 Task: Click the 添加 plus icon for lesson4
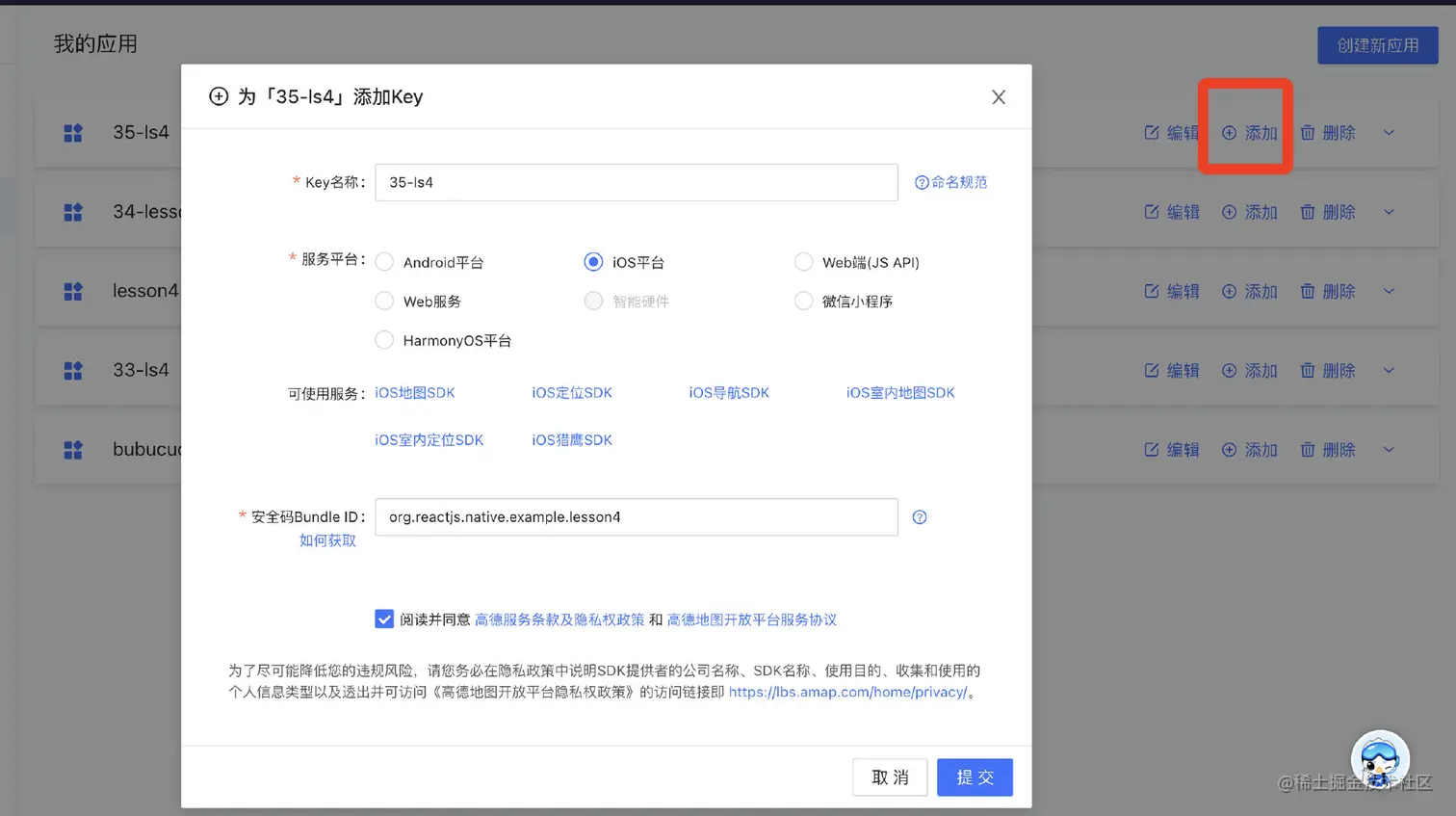[x=1230, y=291]
